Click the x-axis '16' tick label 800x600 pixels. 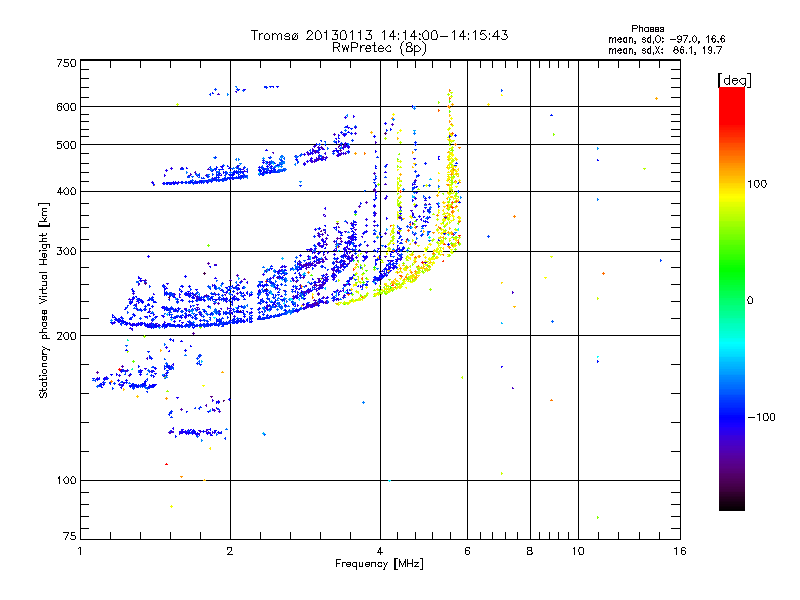(x=680, y=551)
